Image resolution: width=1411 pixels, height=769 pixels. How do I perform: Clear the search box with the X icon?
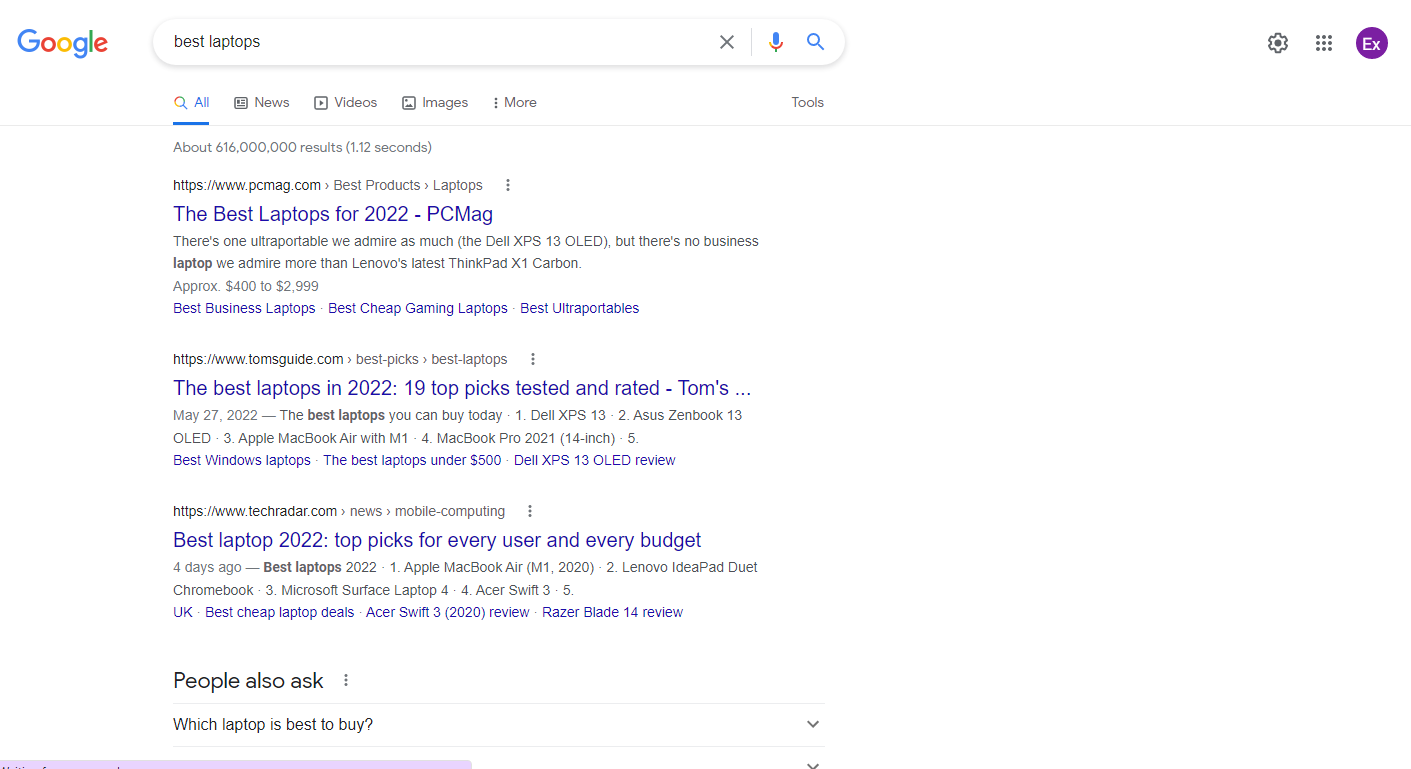tap(727, 42)
